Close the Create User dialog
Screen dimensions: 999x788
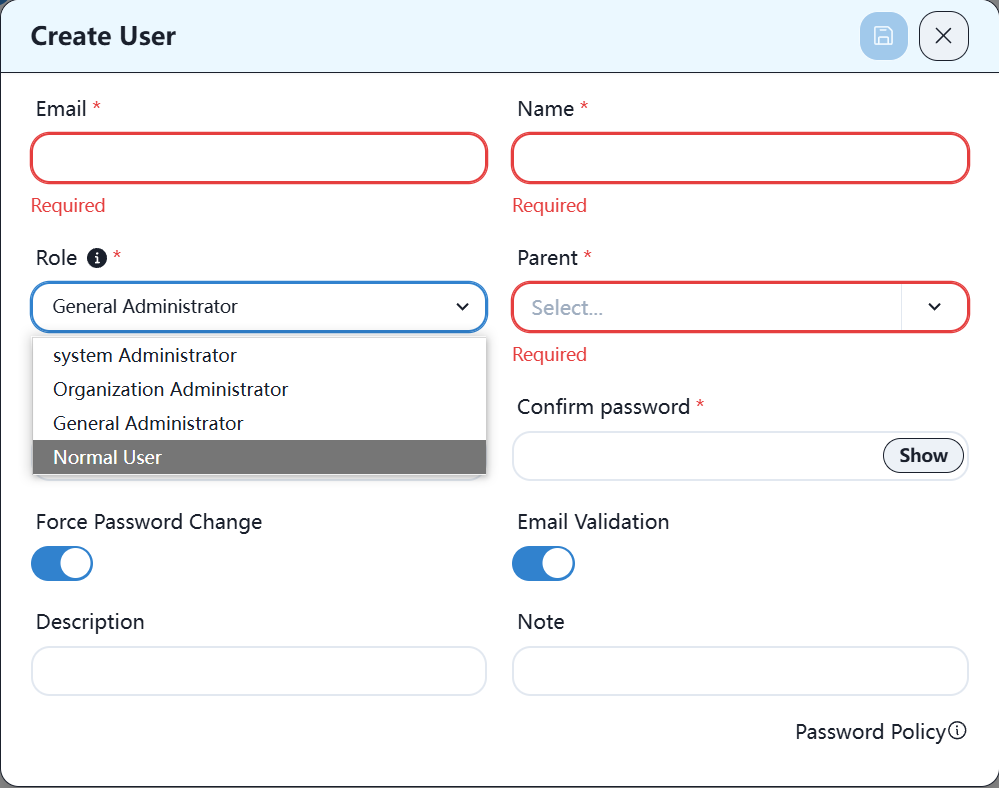point(943,37)
